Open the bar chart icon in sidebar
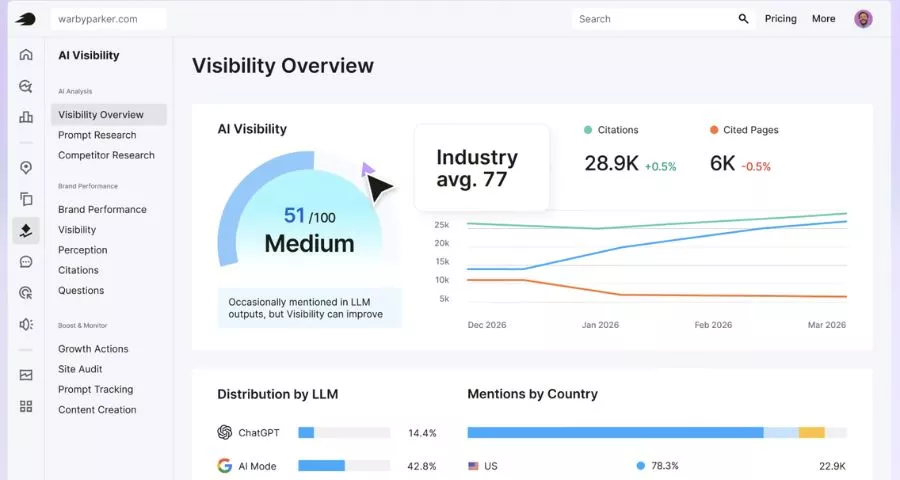The image size is (900, 480). pyautogui.click(x=26, y=117)
